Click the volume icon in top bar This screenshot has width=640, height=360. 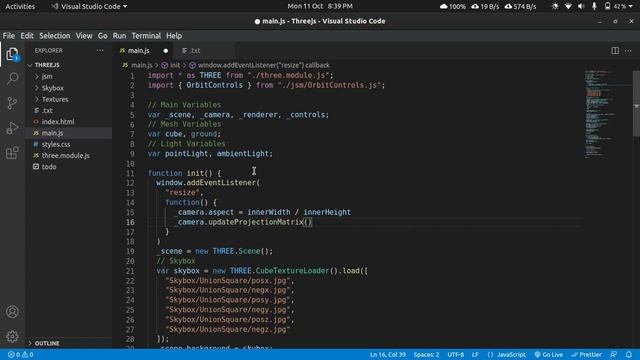581,7
